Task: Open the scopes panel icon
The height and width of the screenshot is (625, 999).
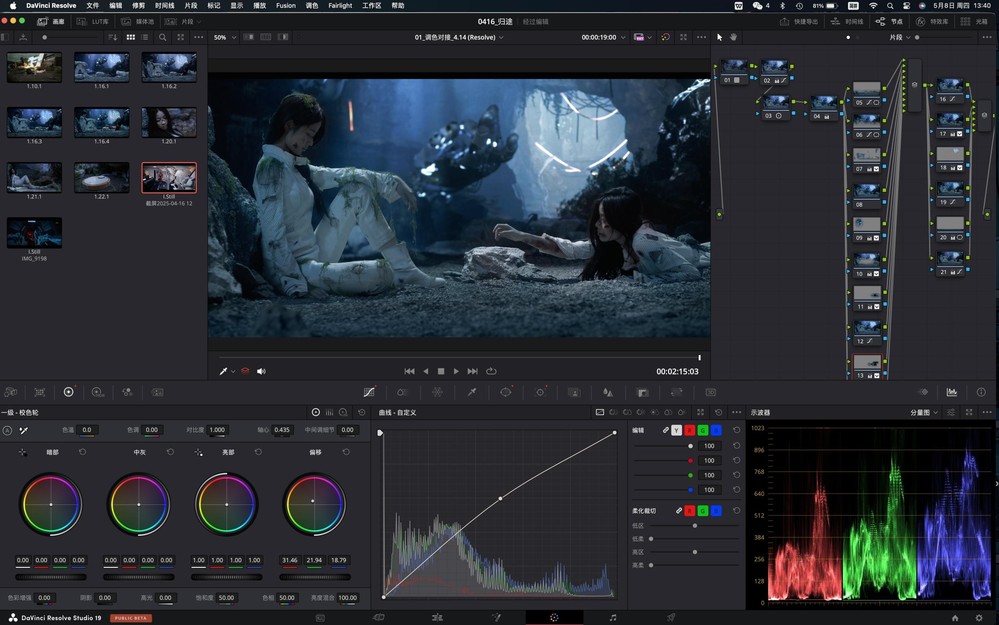Action: [x=952, y=392]
